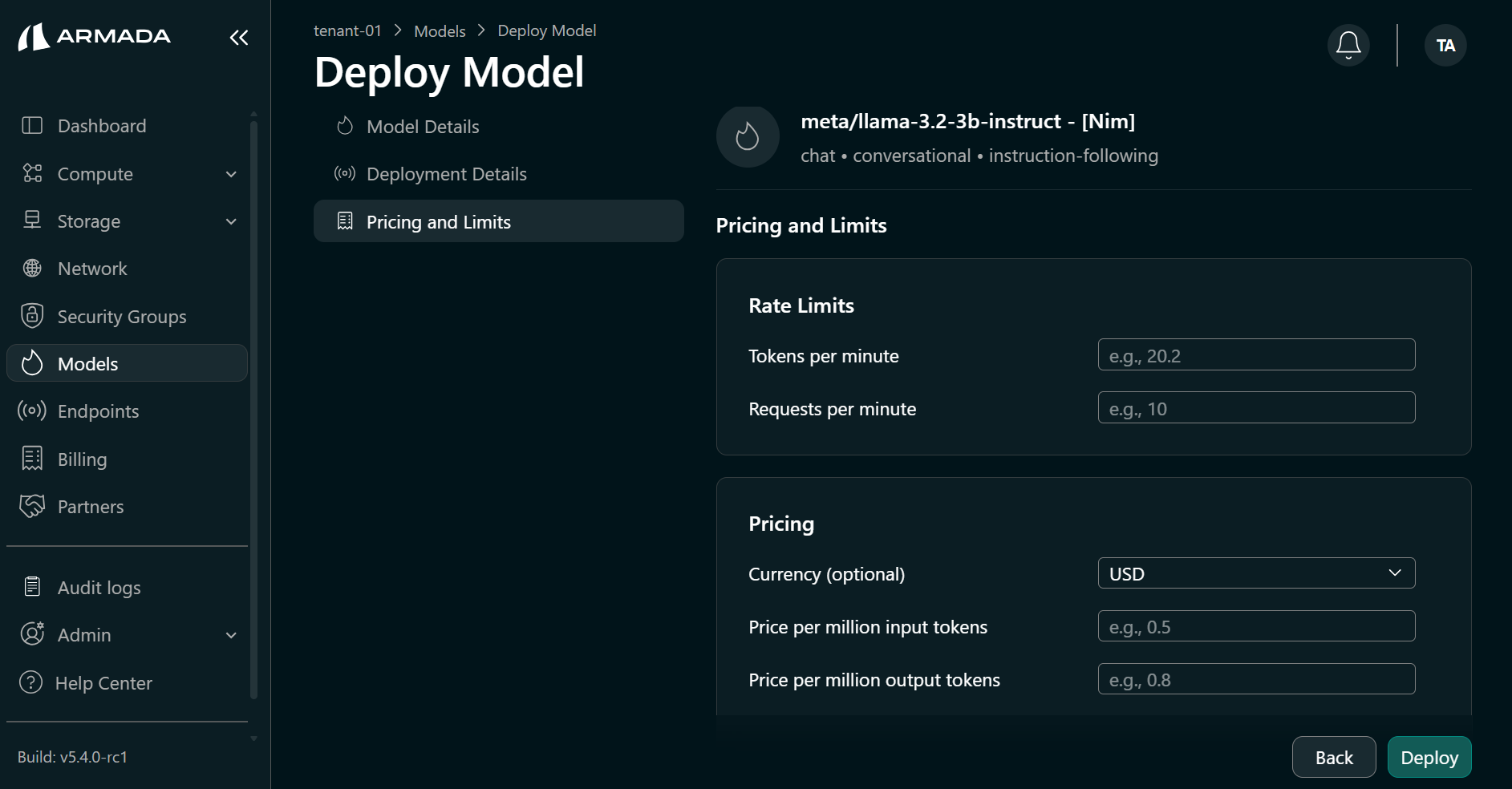Viewport: 1512px width, 789px height.
Task: Click the Armada logo
Action: (95, 36)
